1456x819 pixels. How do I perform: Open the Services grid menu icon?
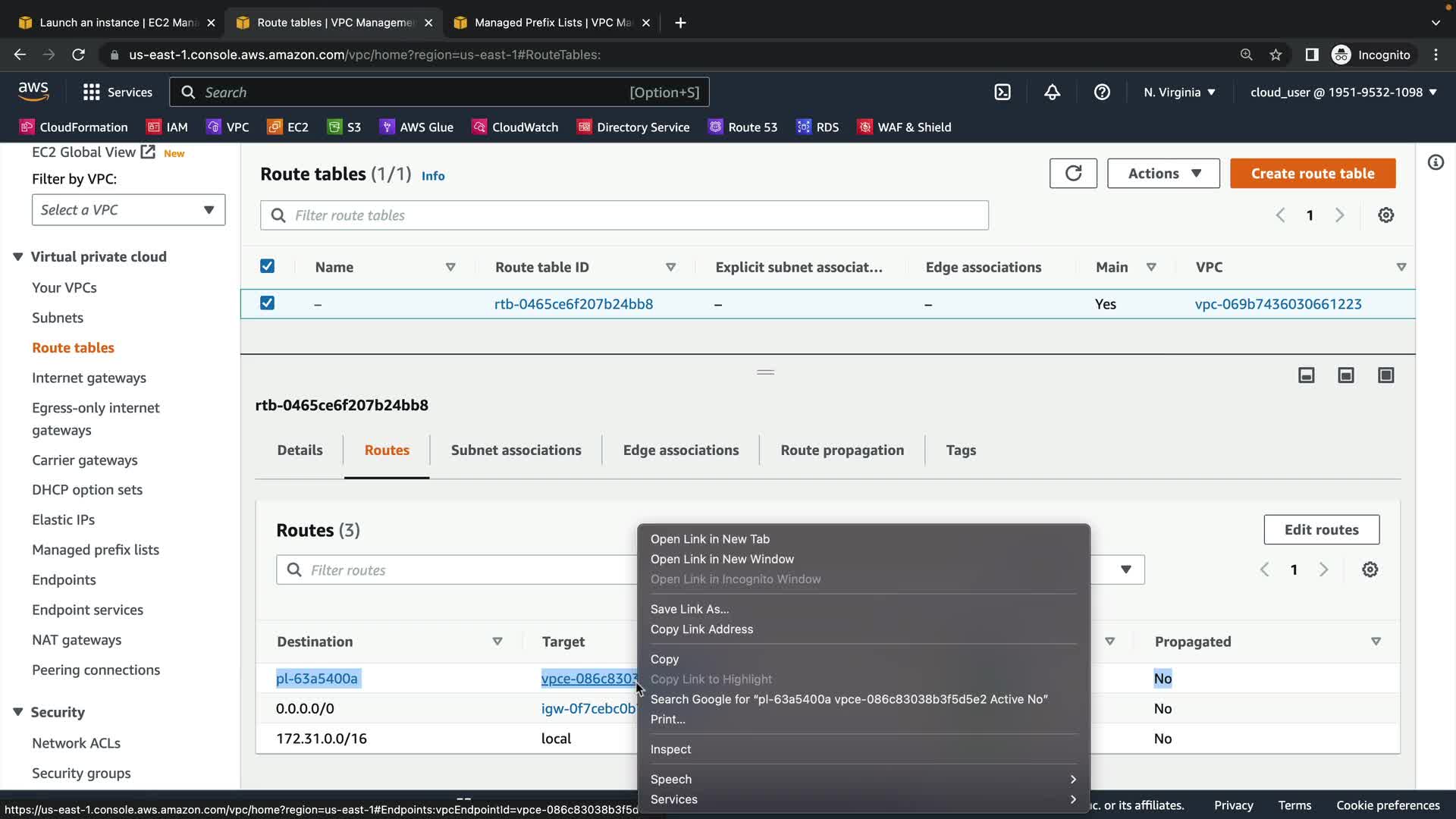tap(92, 93)
